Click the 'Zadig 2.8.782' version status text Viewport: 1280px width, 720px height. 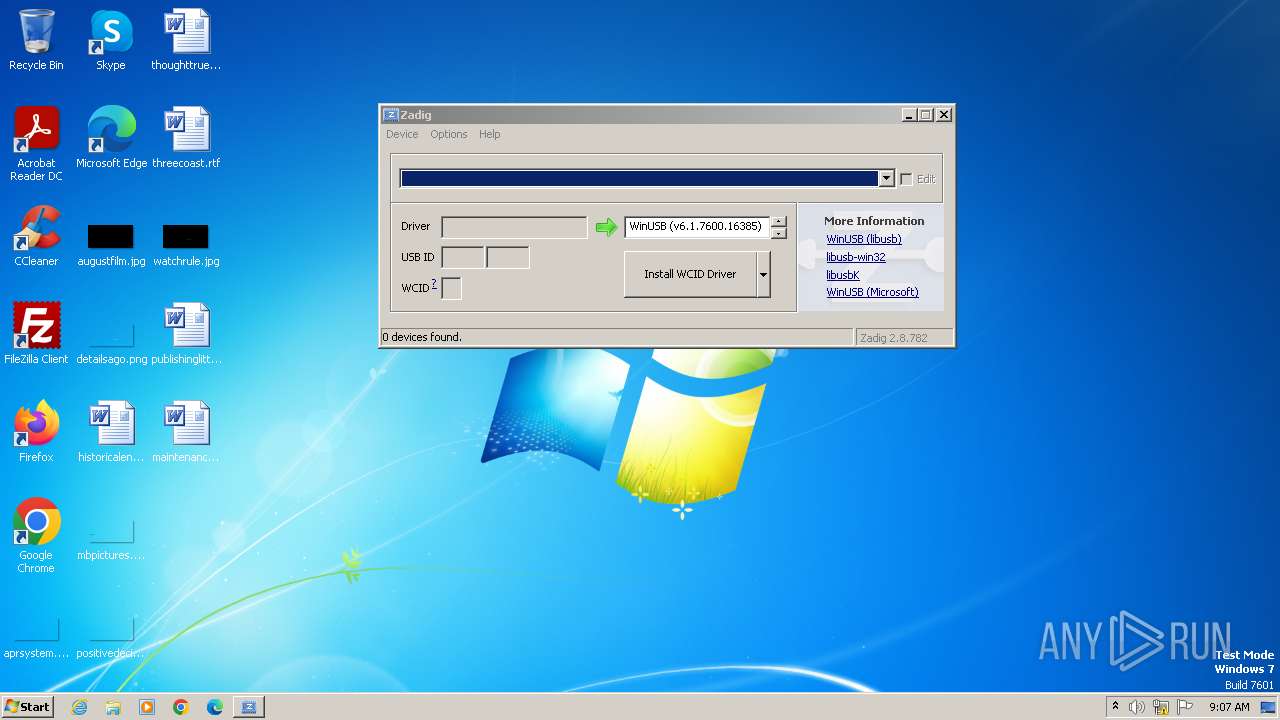click(x=894, y=338)
